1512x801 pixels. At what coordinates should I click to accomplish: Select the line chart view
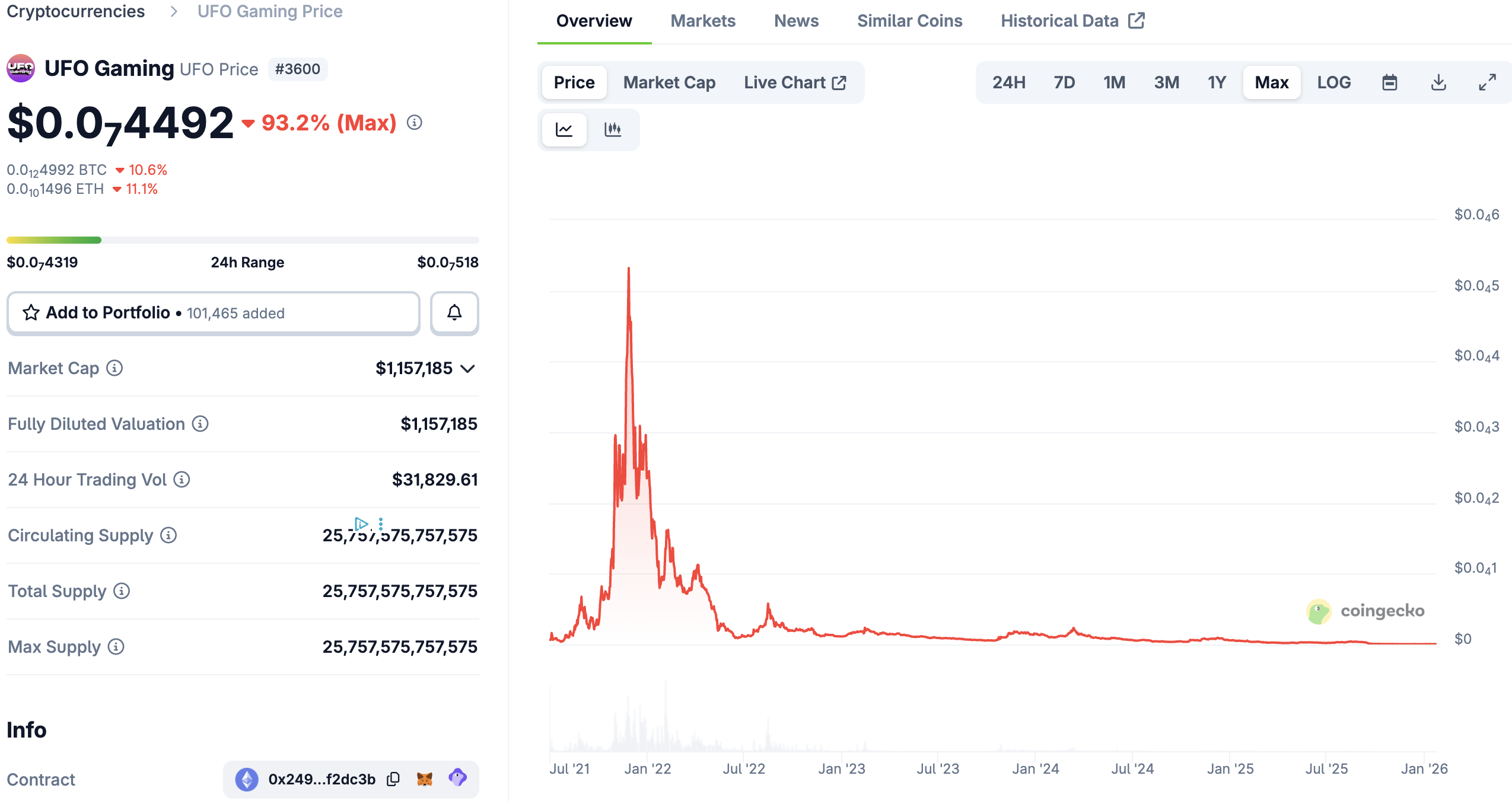click(x=564, y=129)
